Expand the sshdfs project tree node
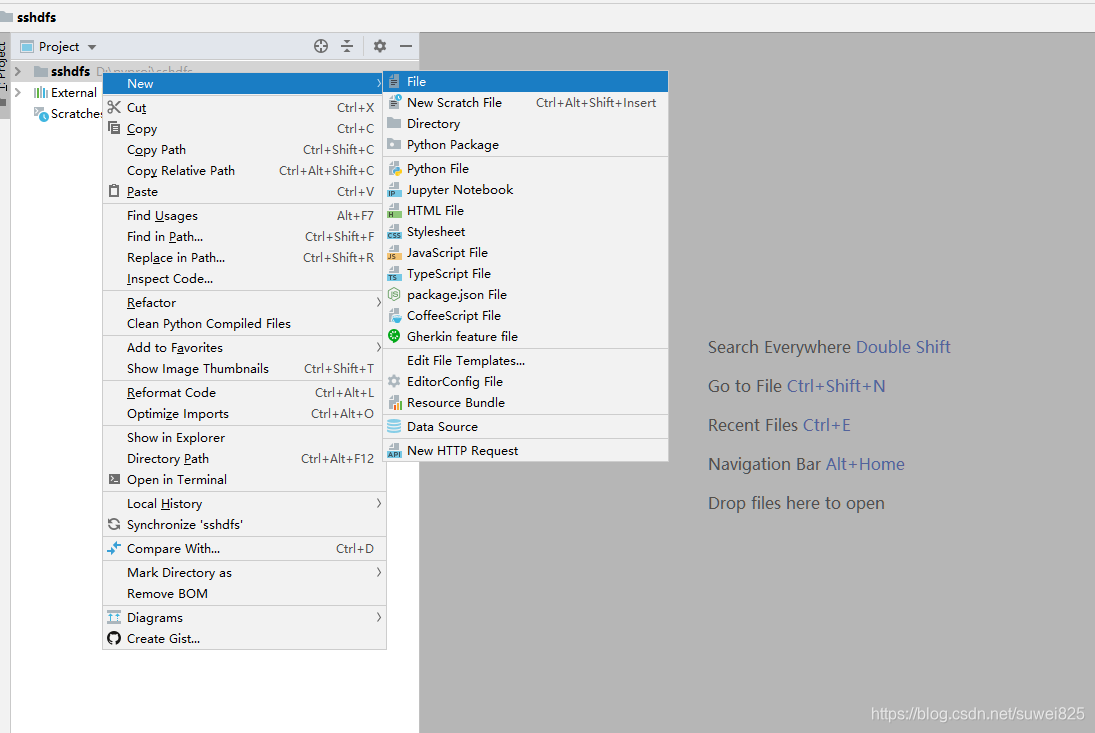Image resolution: width=1095 pixels, height=733 pixels. (18, 71)
